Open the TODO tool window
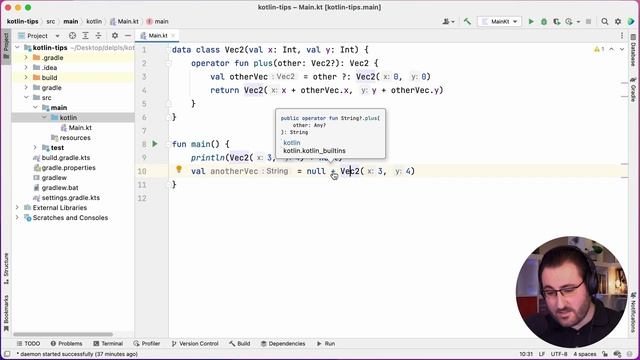Viewport: 640px width, 360px height. (x=28, y=344)
